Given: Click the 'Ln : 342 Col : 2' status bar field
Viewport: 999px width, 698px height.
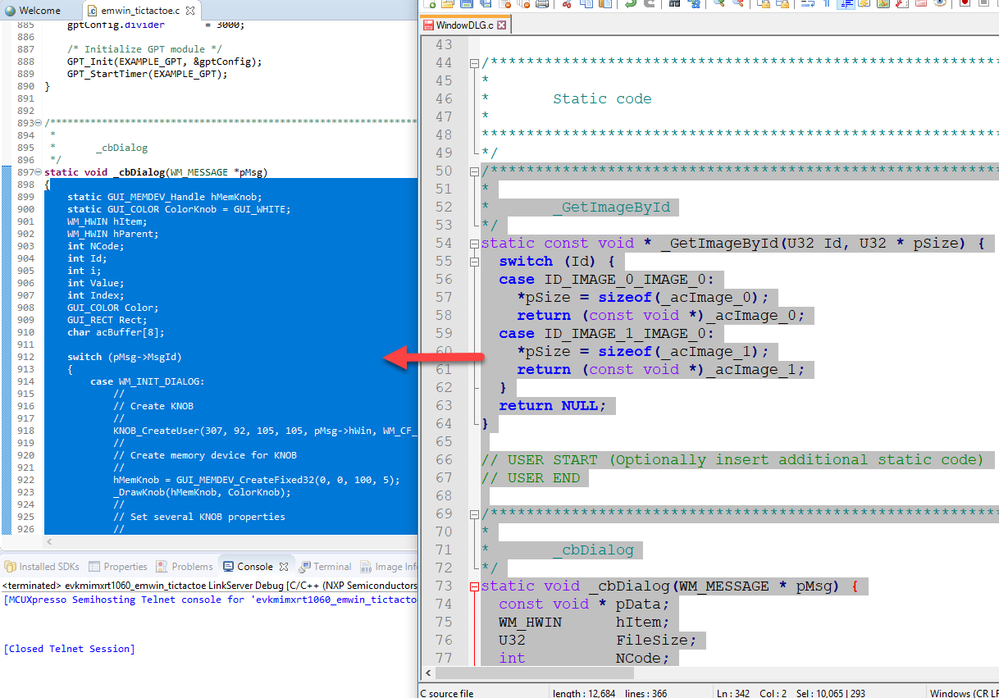Looking at the screenshot, I should 751,693.
